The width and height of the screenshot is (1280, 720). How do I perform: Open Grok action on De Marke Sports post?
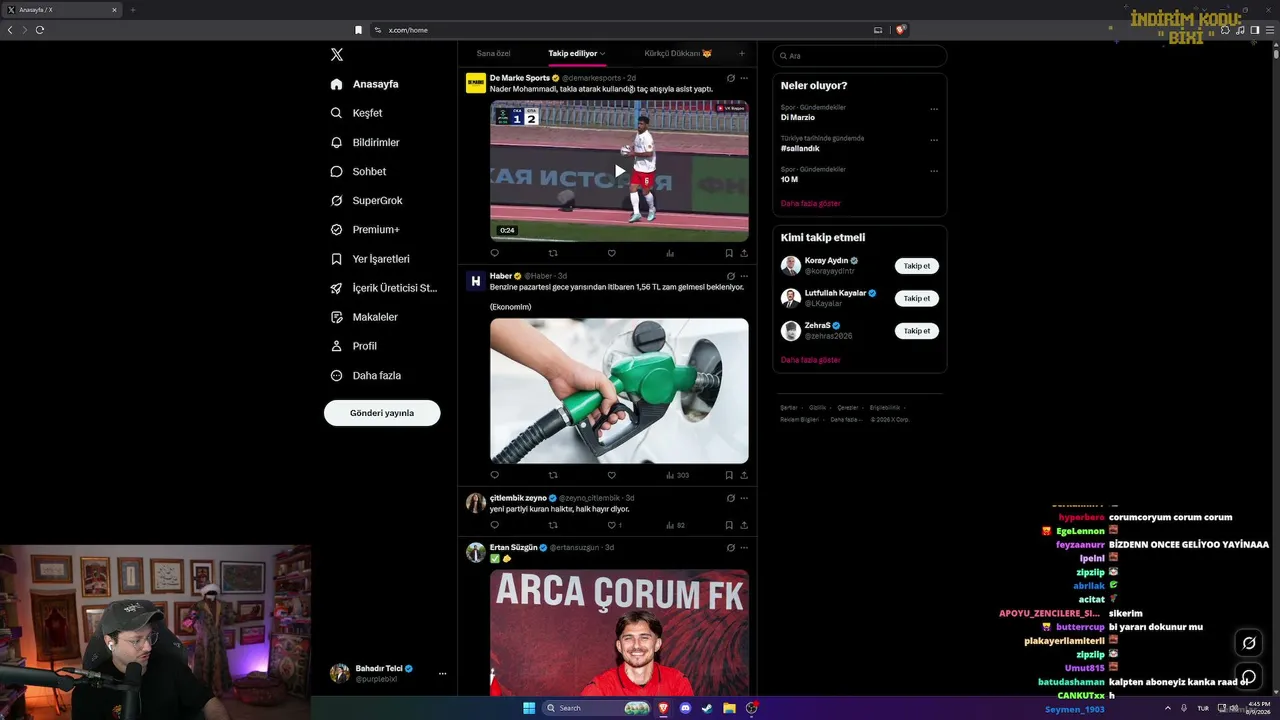(x=730, y=78)
